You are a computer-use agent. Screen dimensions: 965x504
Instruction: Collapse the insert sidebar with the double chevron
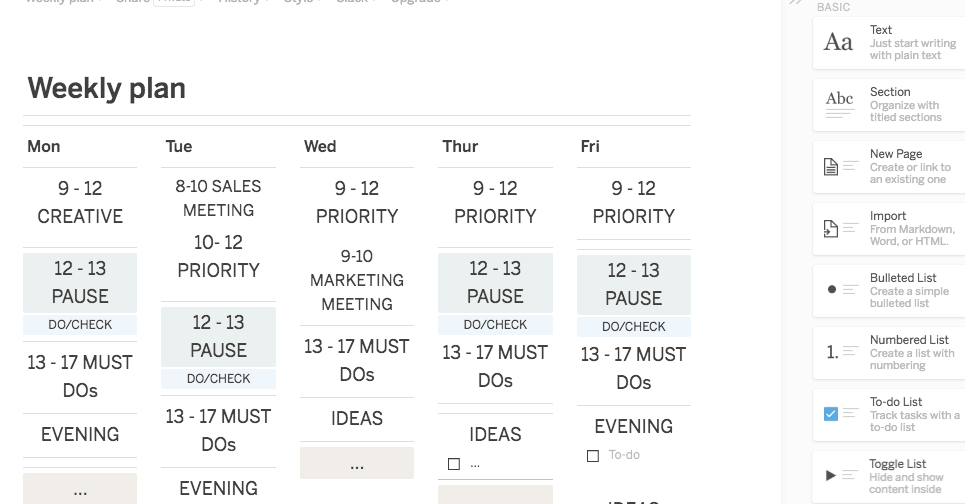click(795, 2)
